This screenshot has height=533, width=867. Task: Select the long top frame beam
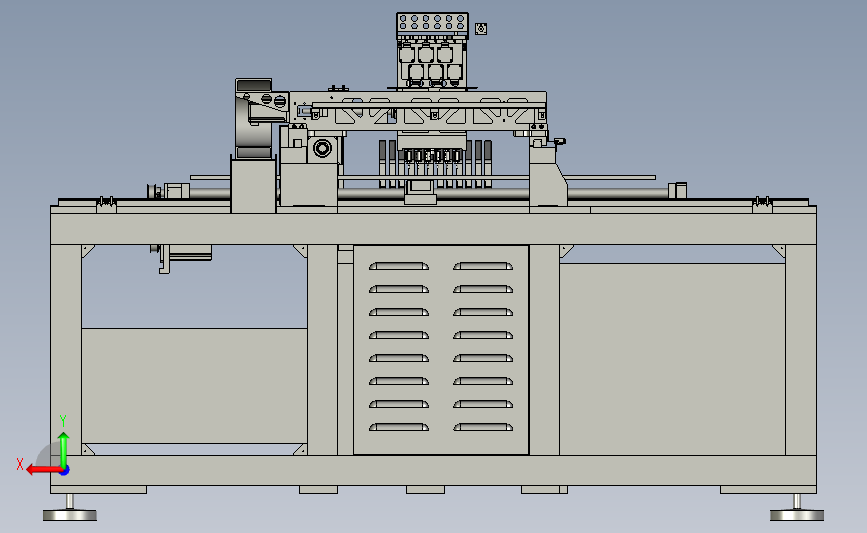tap(434, 228)
